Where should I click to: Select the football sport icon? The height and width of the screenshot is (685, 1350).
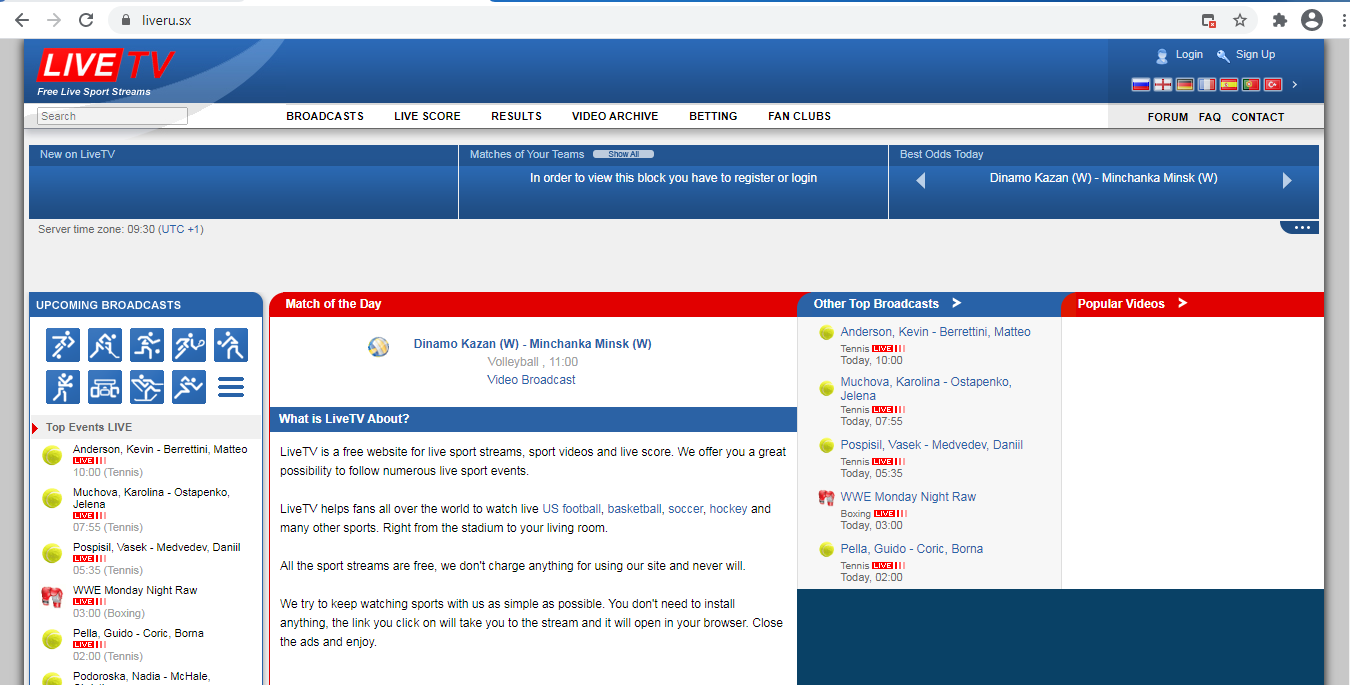[63, 345]
